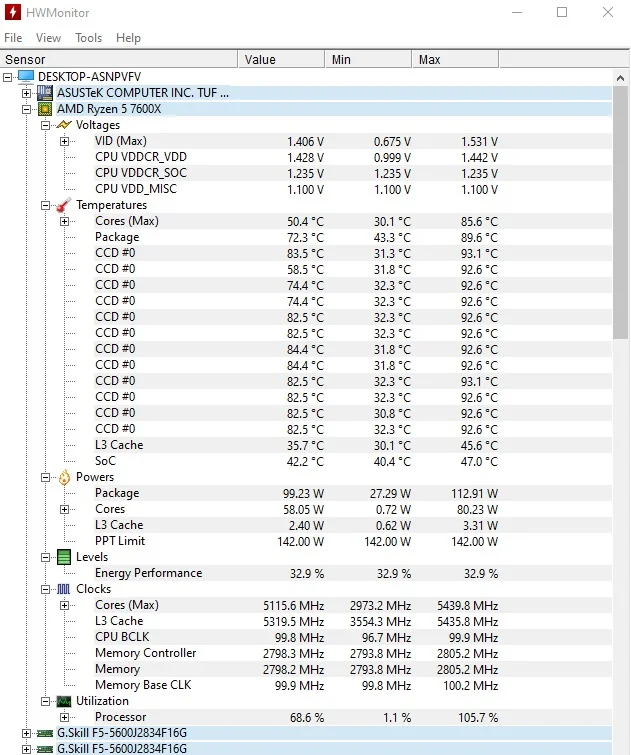Click the scrollbar up arrow
This screenshot has width=631, height=755.
click(620, 78)
